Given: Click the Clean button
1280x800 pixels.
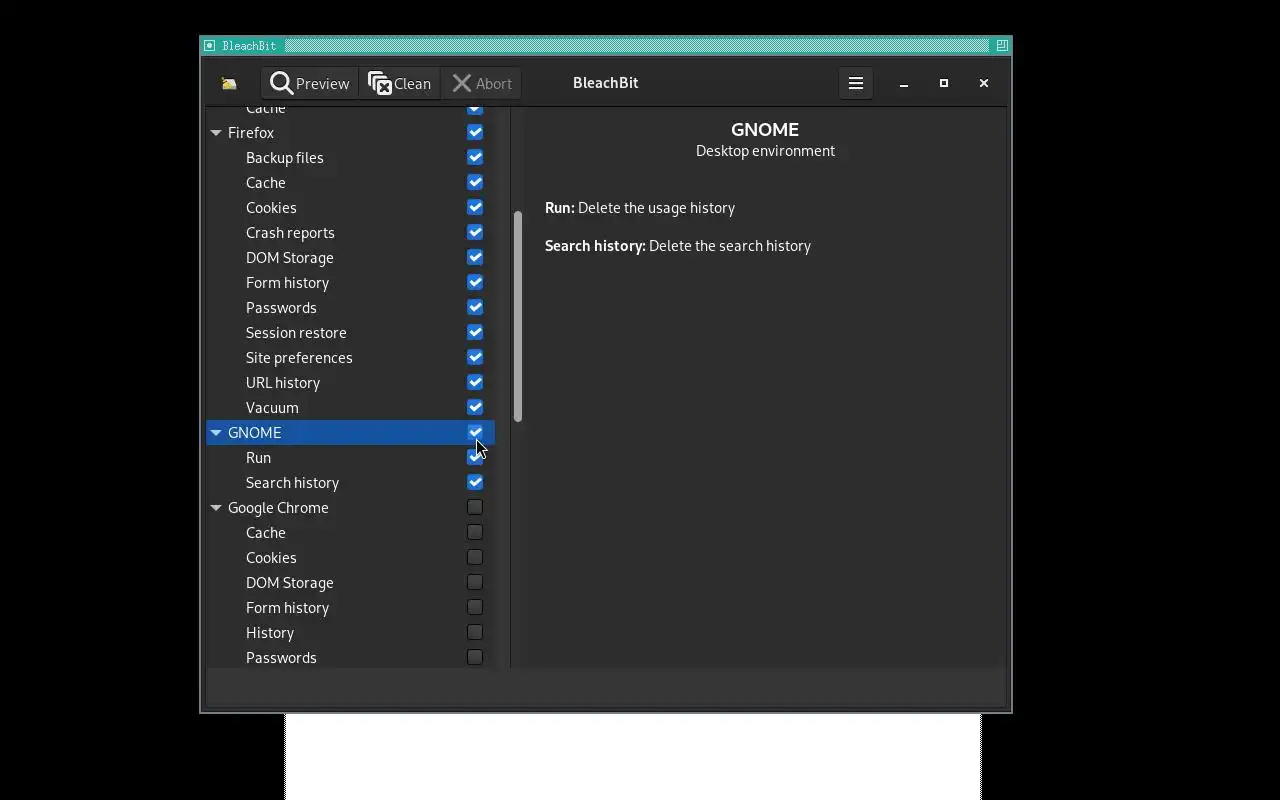Looking at the screenshot, I should point(400,83).
